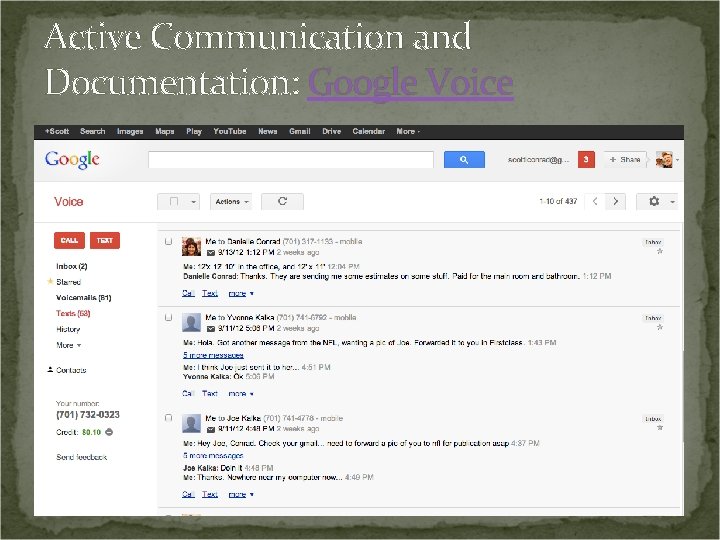Click in the Google search field
This screenshot has height=540, width=720.
tap(291, 160)
